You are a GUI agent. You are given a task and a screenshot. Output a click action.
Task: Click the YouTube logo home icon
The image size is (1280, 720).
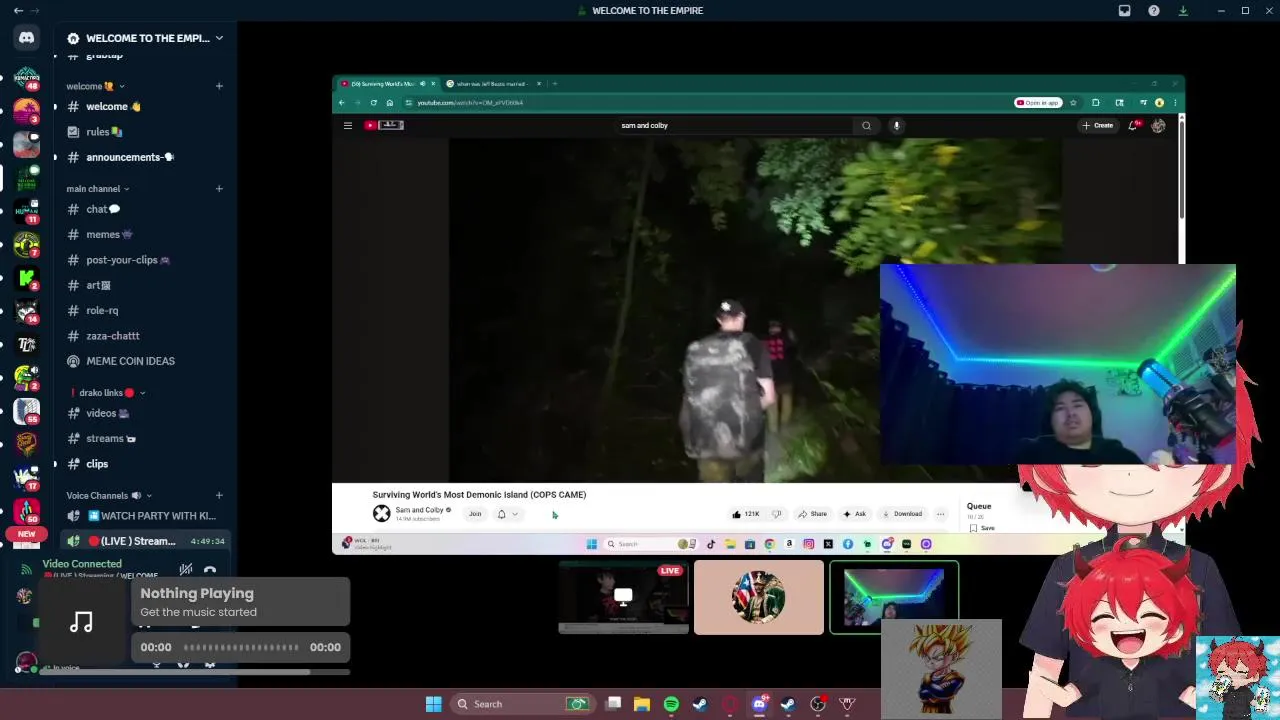click(383, 125)
